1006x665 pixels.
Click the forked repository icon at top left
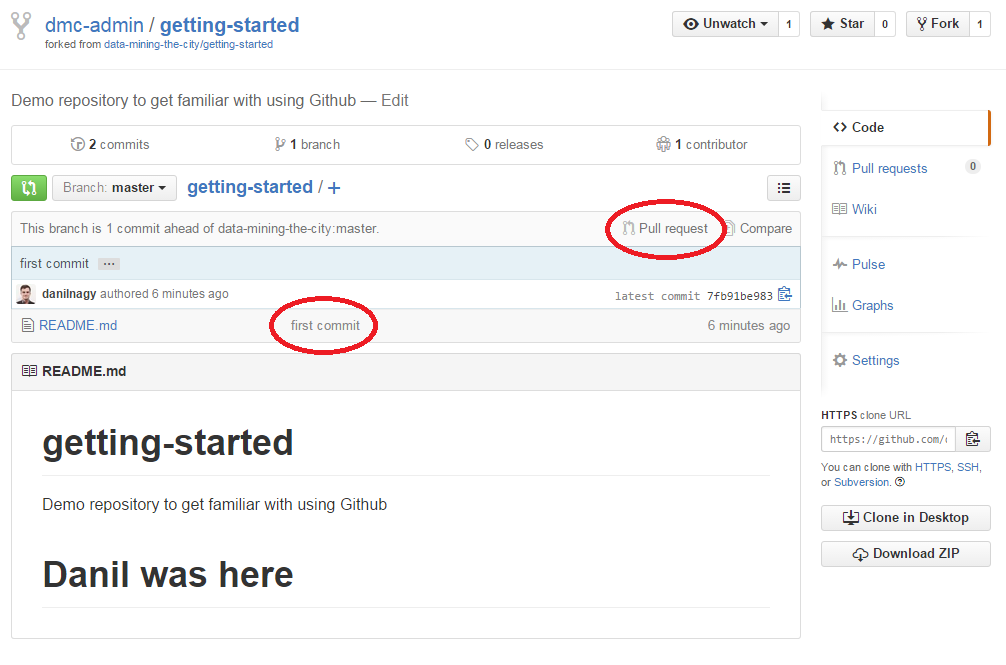click(21, 26)
